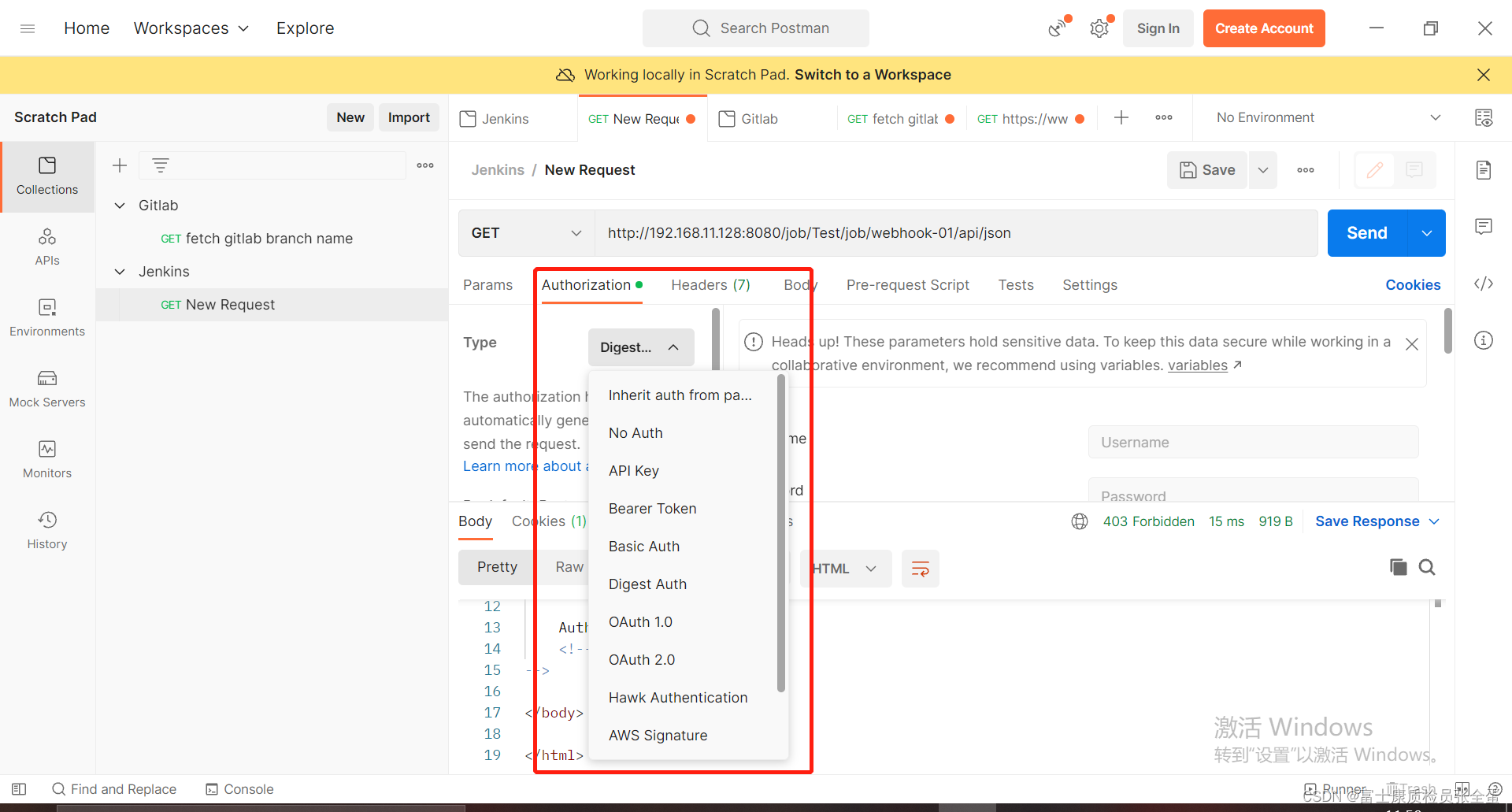1512x812 pixels.
Task: Open the request three-dot options beside Save
Action: tap(1306, 170)
